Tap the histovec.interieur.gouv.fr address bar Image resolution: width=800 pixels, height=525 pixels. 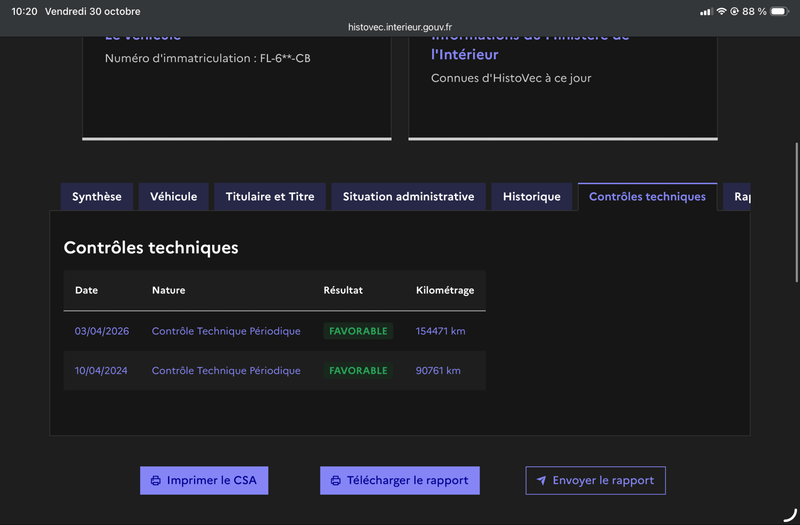coord(400,27)
